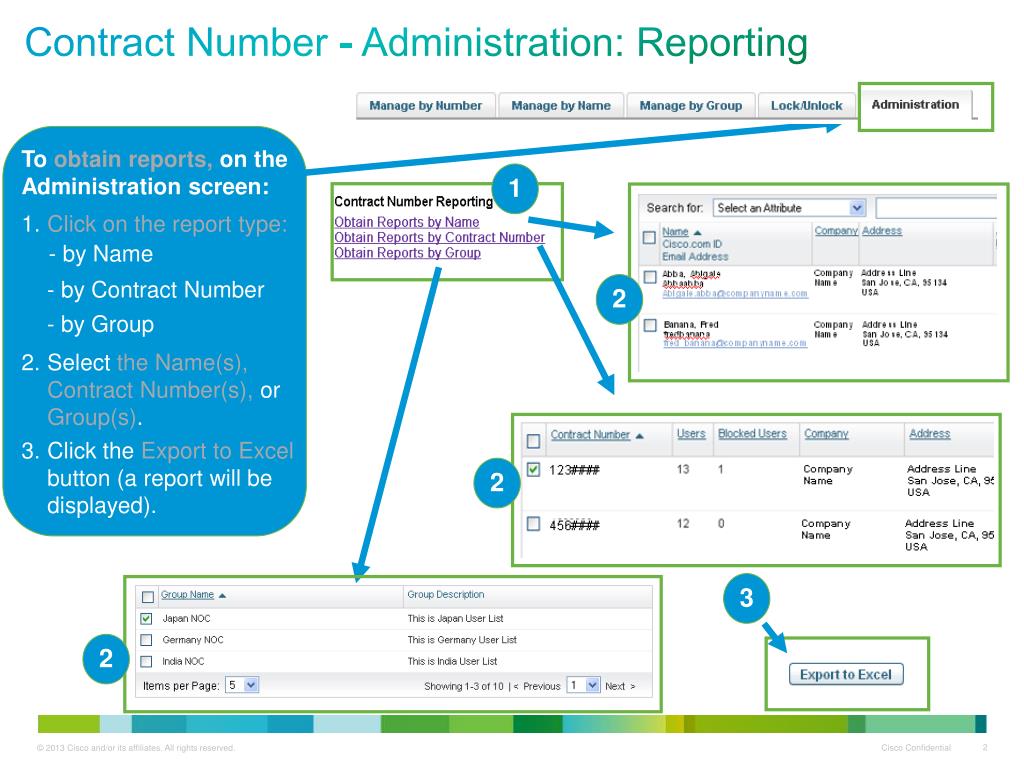Image resolution: width=1024 pixels, height=768 pixels.
Task: Open Fred Banana's email address link
Action: click(735, 343)
